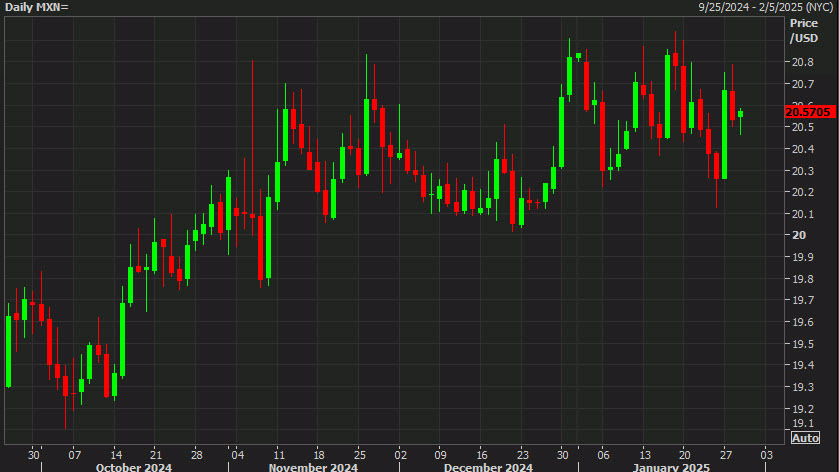The width and height of the screenshot is (839, 472).
Task: Click the 28 date tick in October
Action: click(197, 455)
